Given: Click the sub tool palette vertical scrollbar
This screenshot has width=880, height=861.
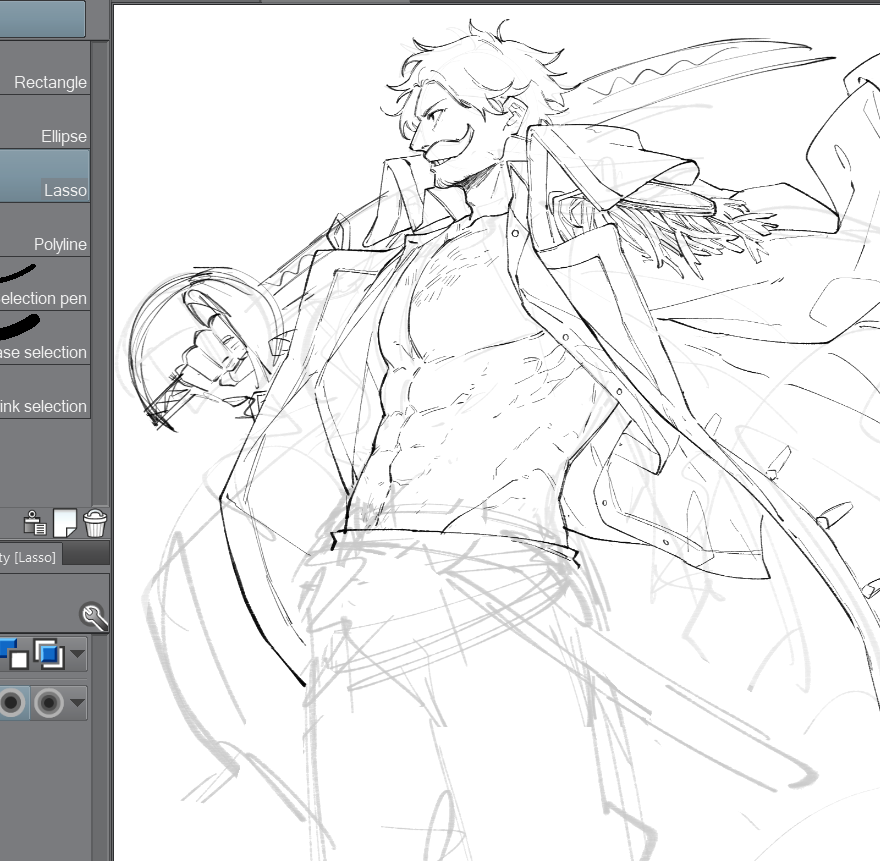Looking at the screenshot, I should 99,272.
